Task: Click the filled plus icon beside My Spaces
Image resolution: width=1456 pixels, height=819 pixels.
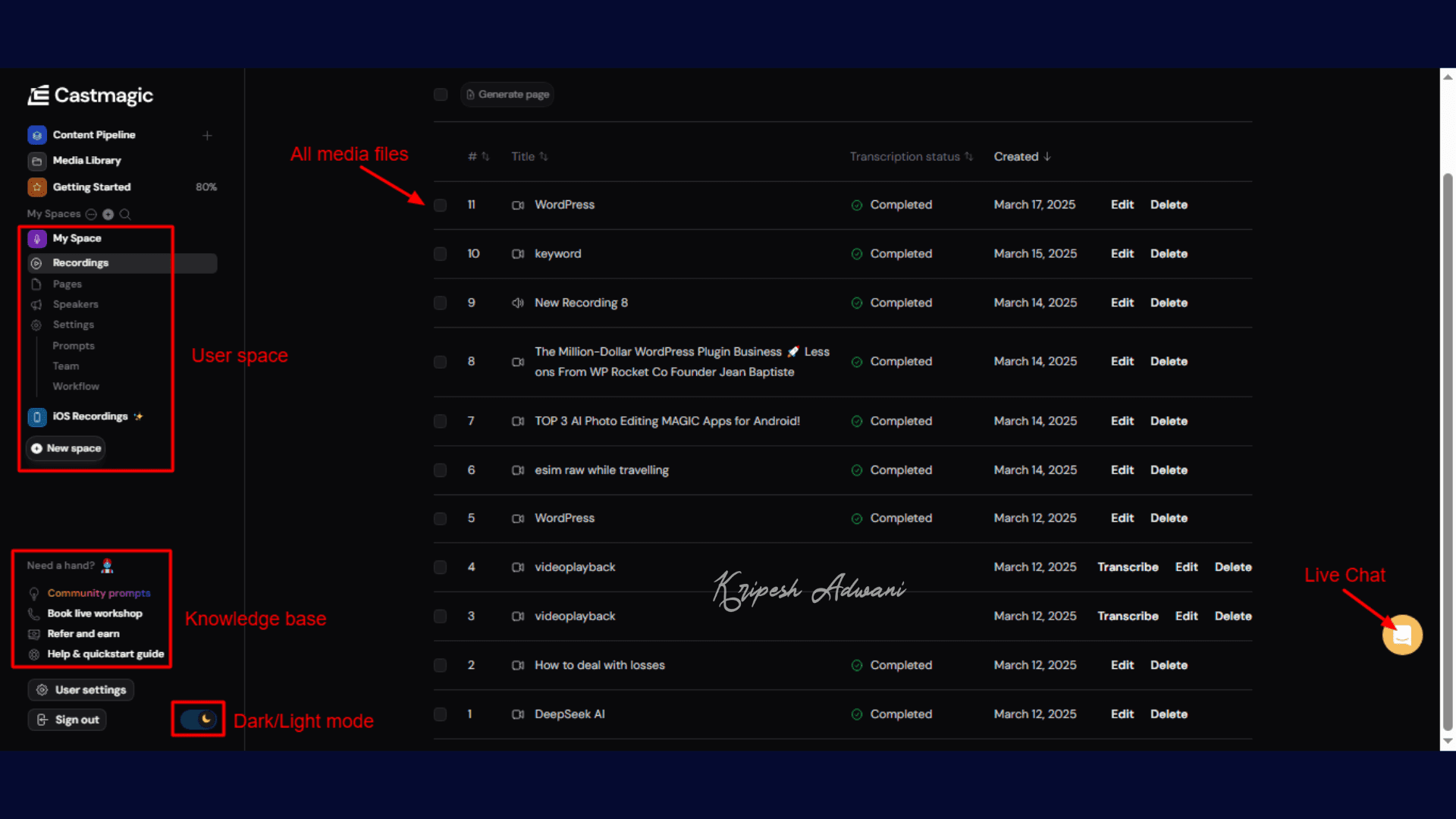Action: [108, 215]
